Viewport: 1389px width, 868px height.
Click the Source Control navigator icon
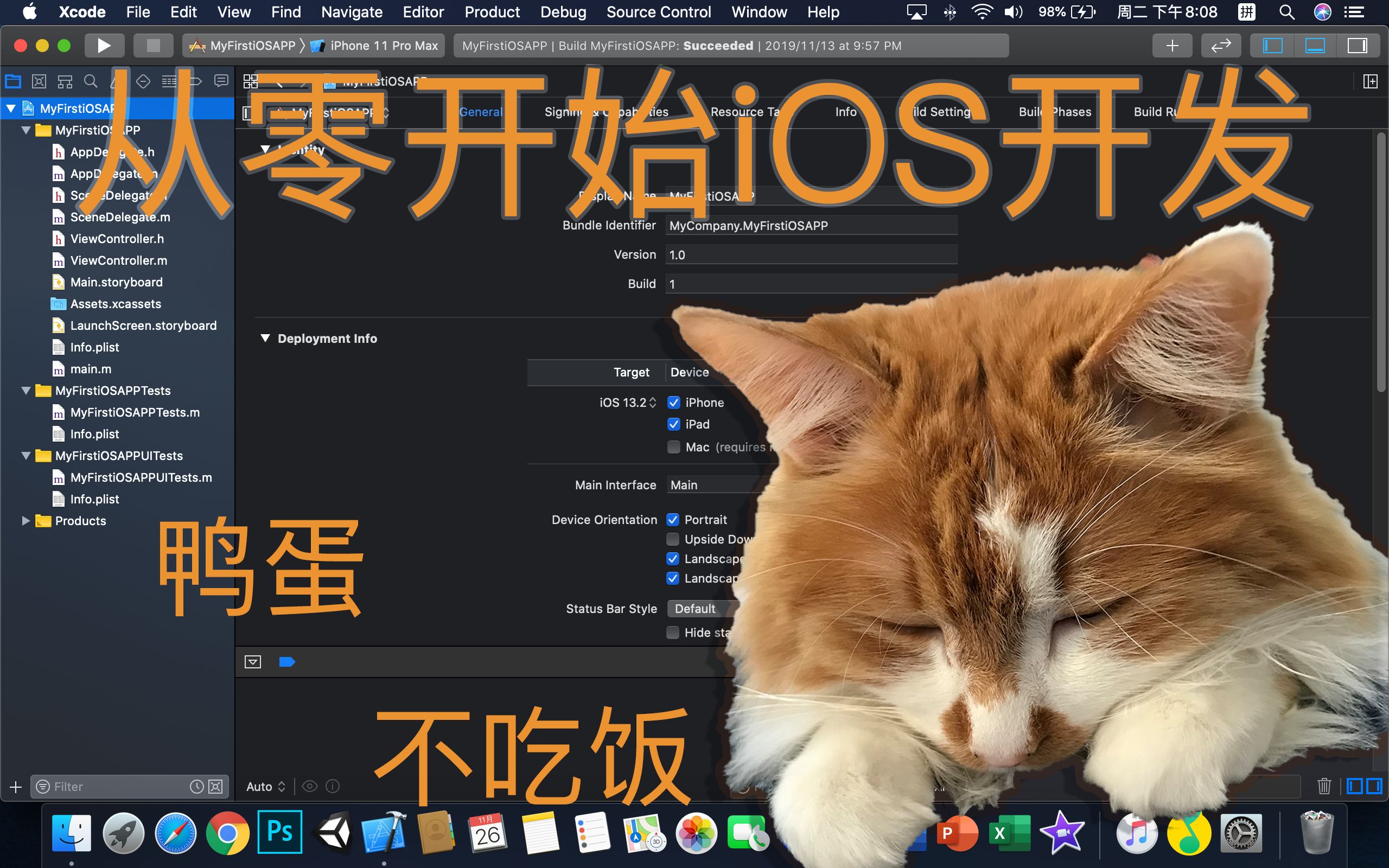[x=39, y=80]
